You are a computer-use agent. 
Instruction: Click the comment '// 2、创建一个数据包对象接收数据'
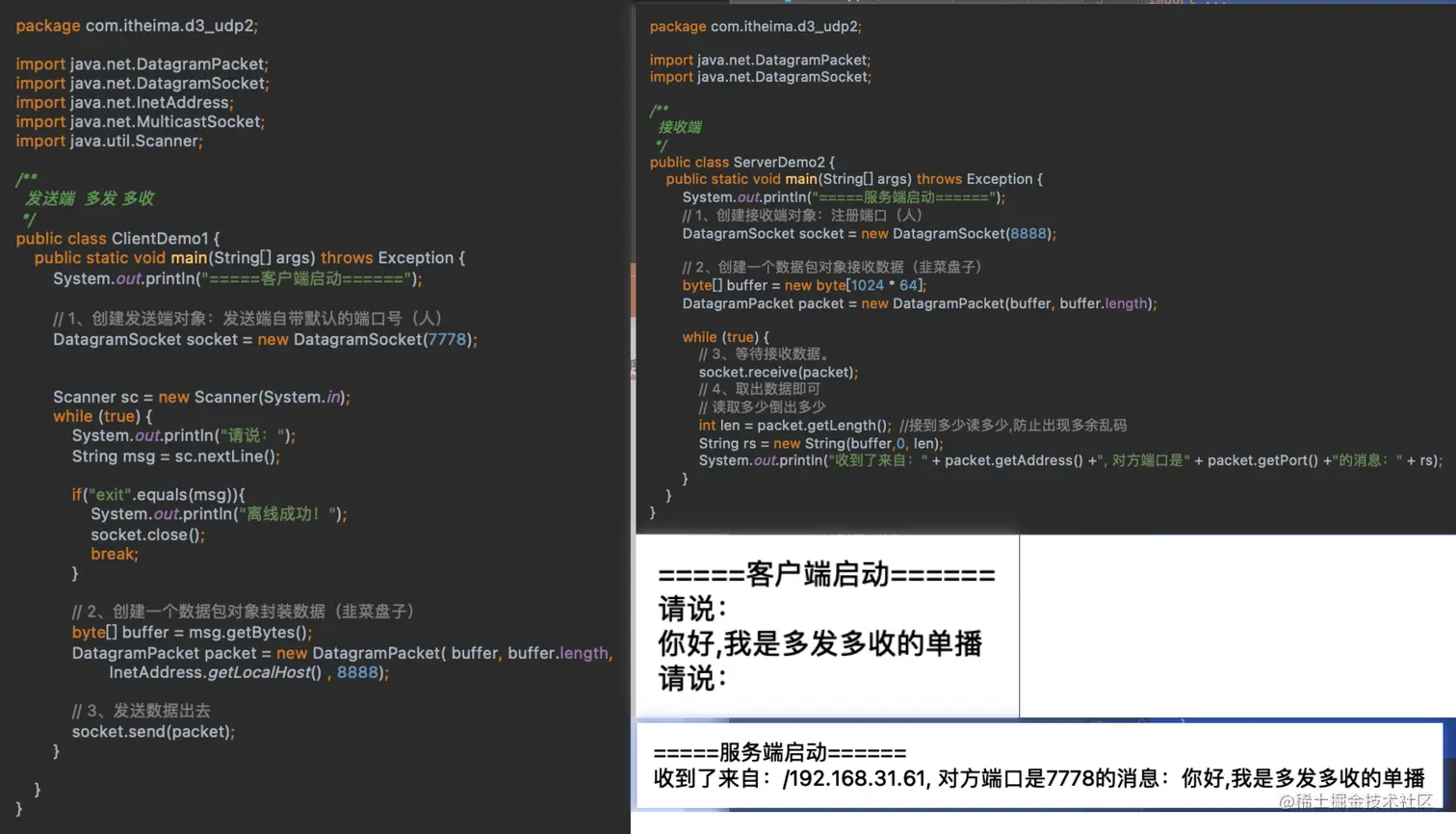(x=832, y=267)
